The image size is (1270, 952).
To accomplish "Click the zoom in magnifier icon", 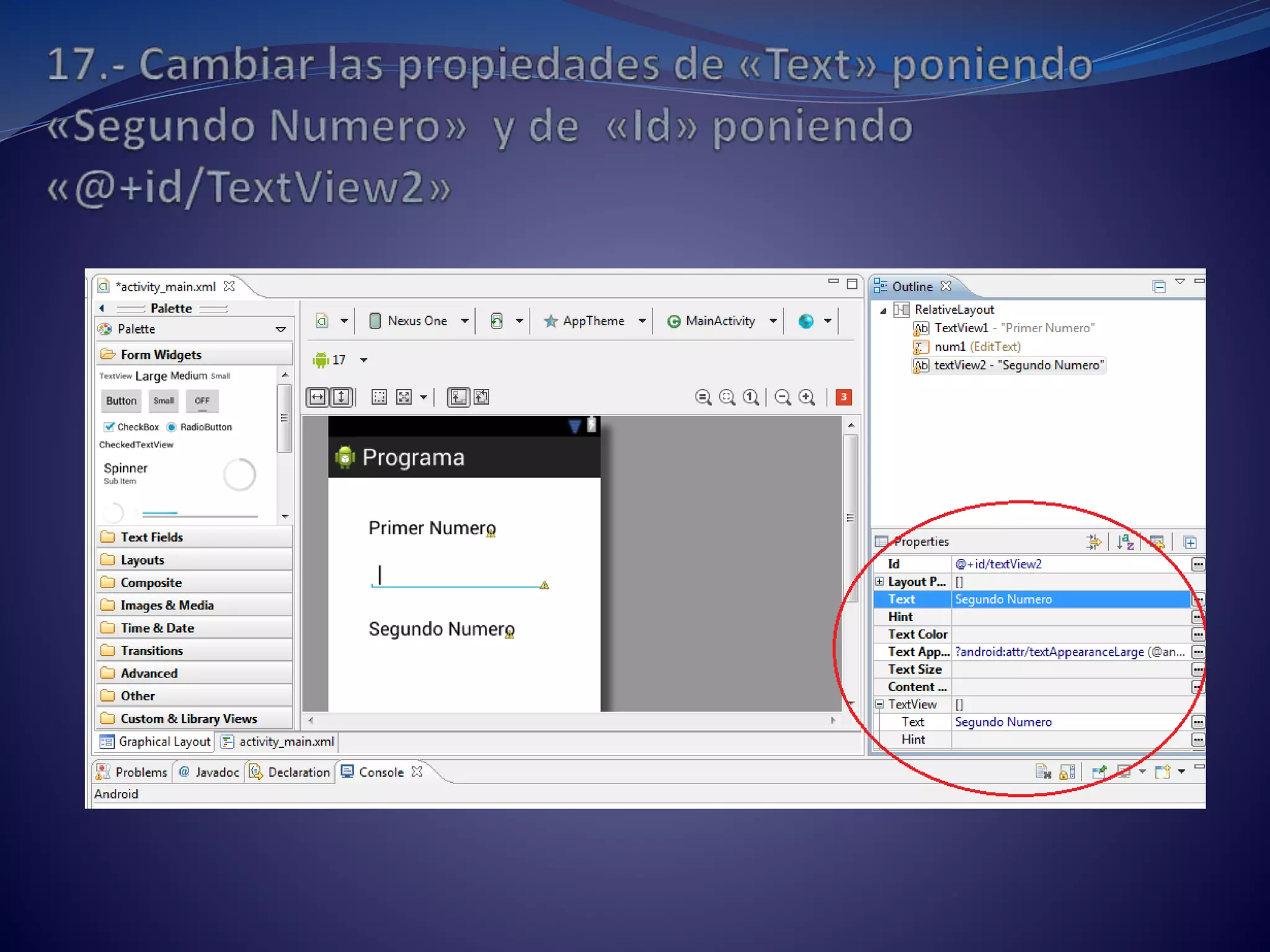I will (x=807, y=397).
